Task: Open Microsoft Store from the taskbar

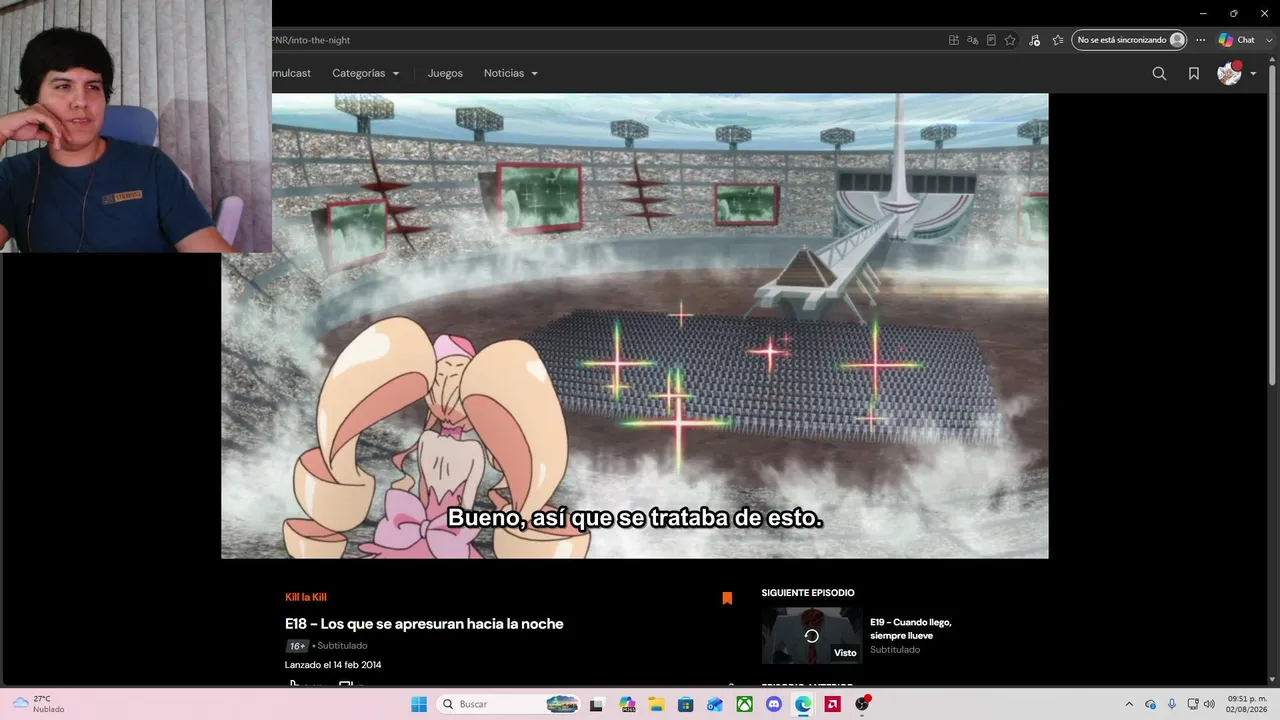Action: 685,704
